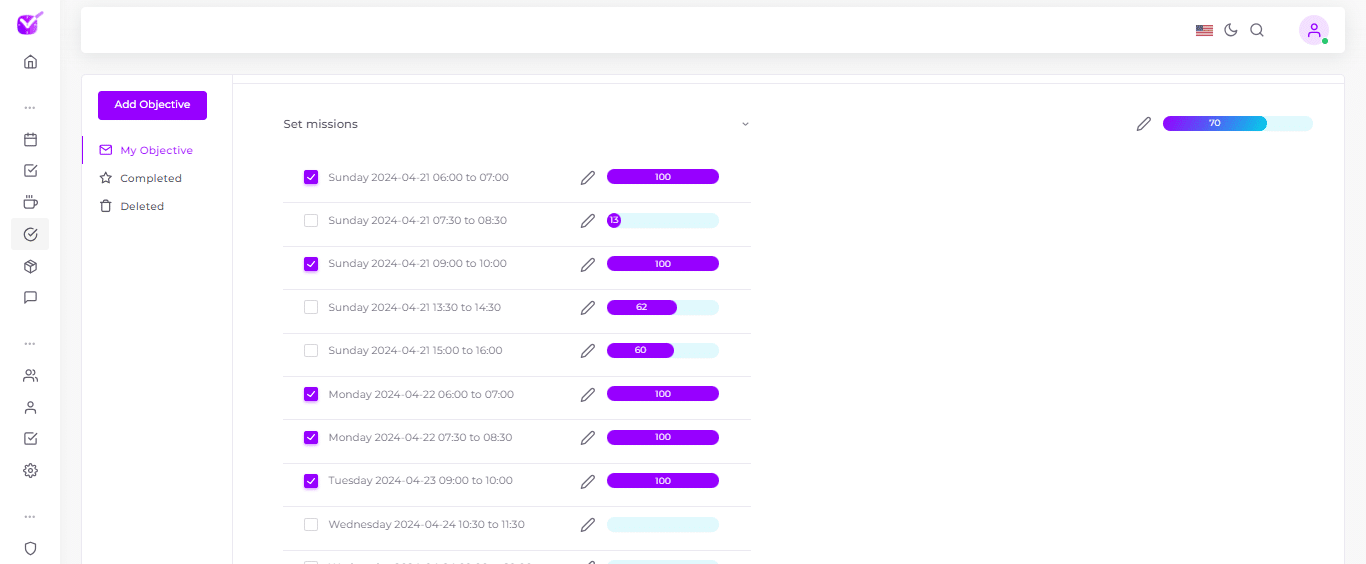Open the My Objective link

click(156, 150)
